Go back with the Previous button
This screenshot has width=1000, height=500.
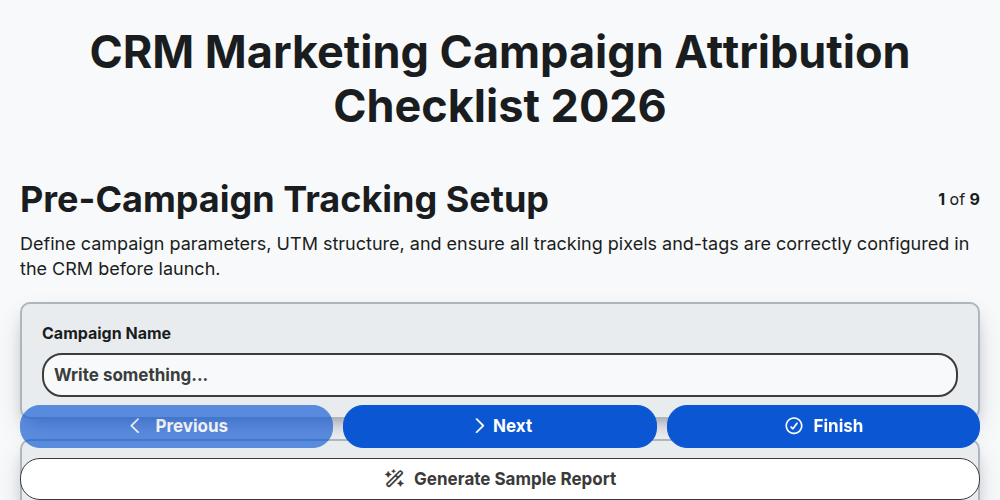click(x=177, y=426)
